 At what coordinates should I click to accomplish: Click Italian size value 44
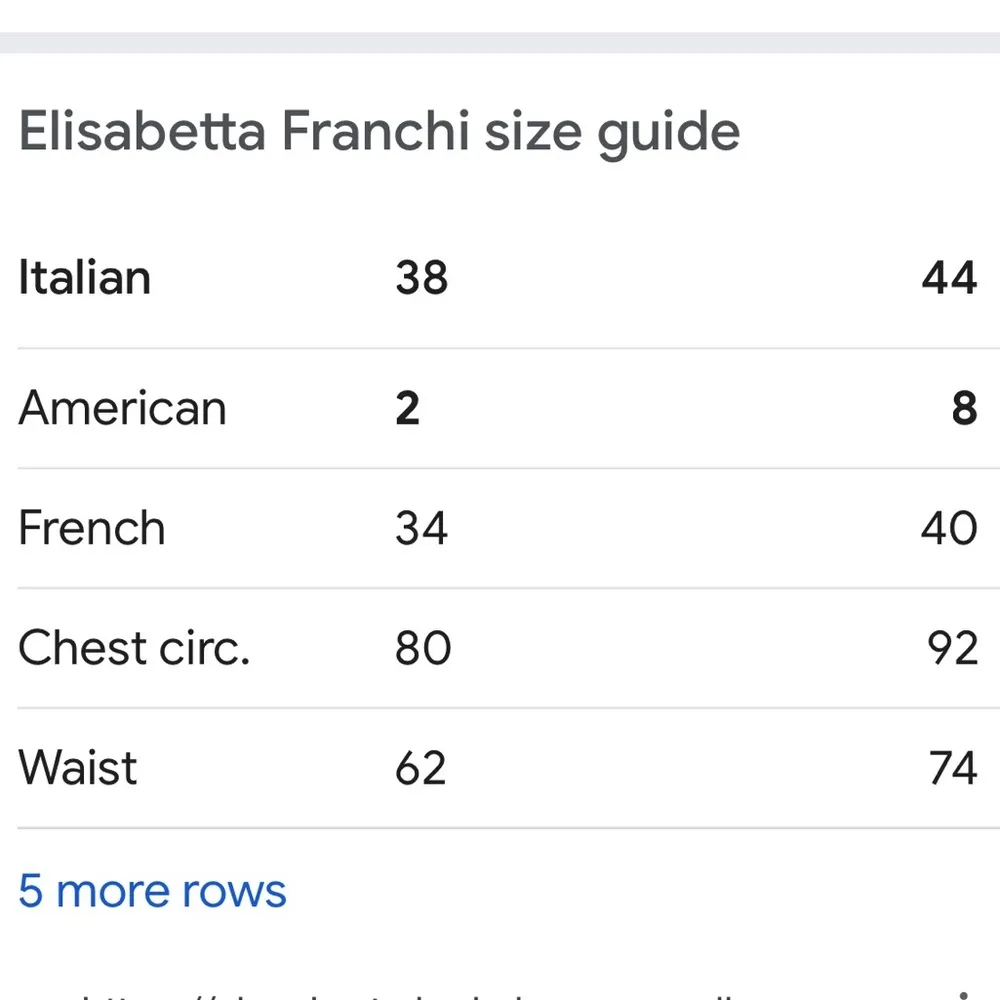coord(949,277)
